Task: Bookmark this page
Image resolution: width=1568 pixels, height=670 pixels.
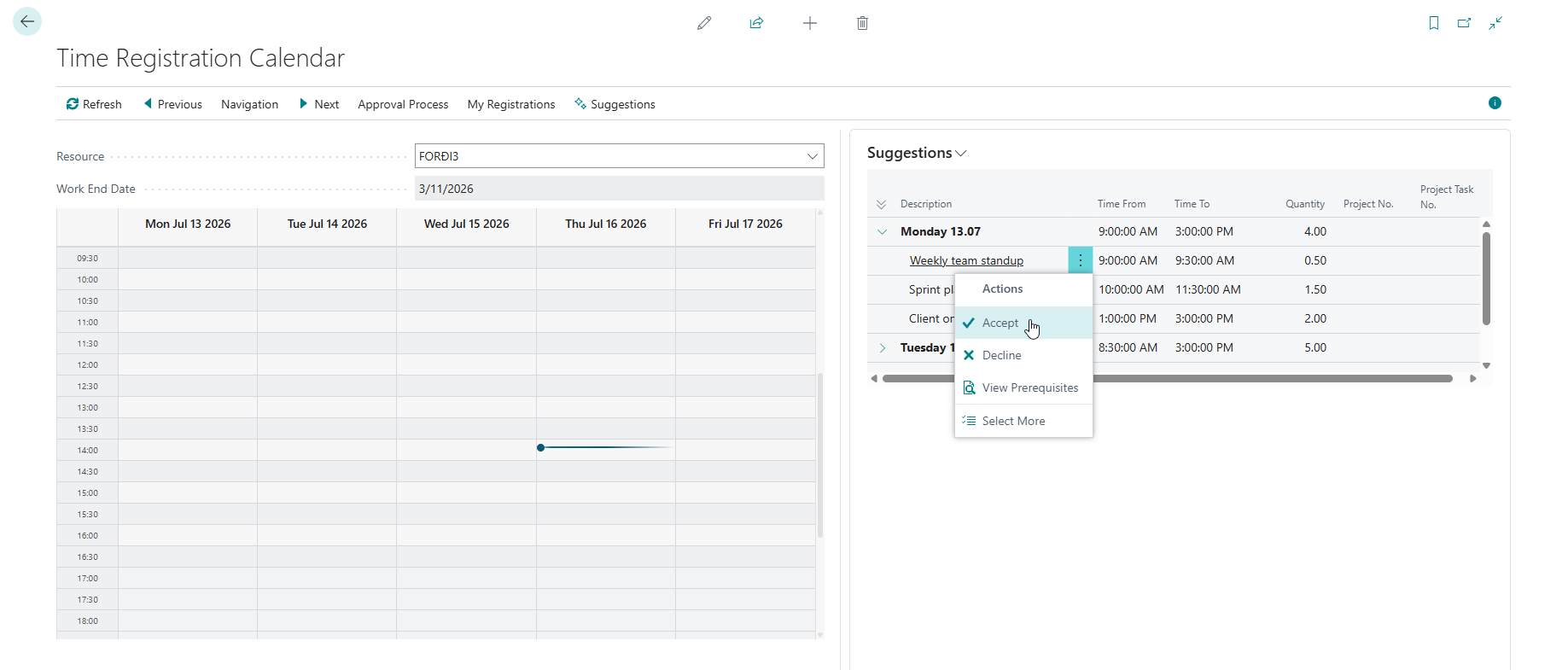Action: click(1434, 23)
